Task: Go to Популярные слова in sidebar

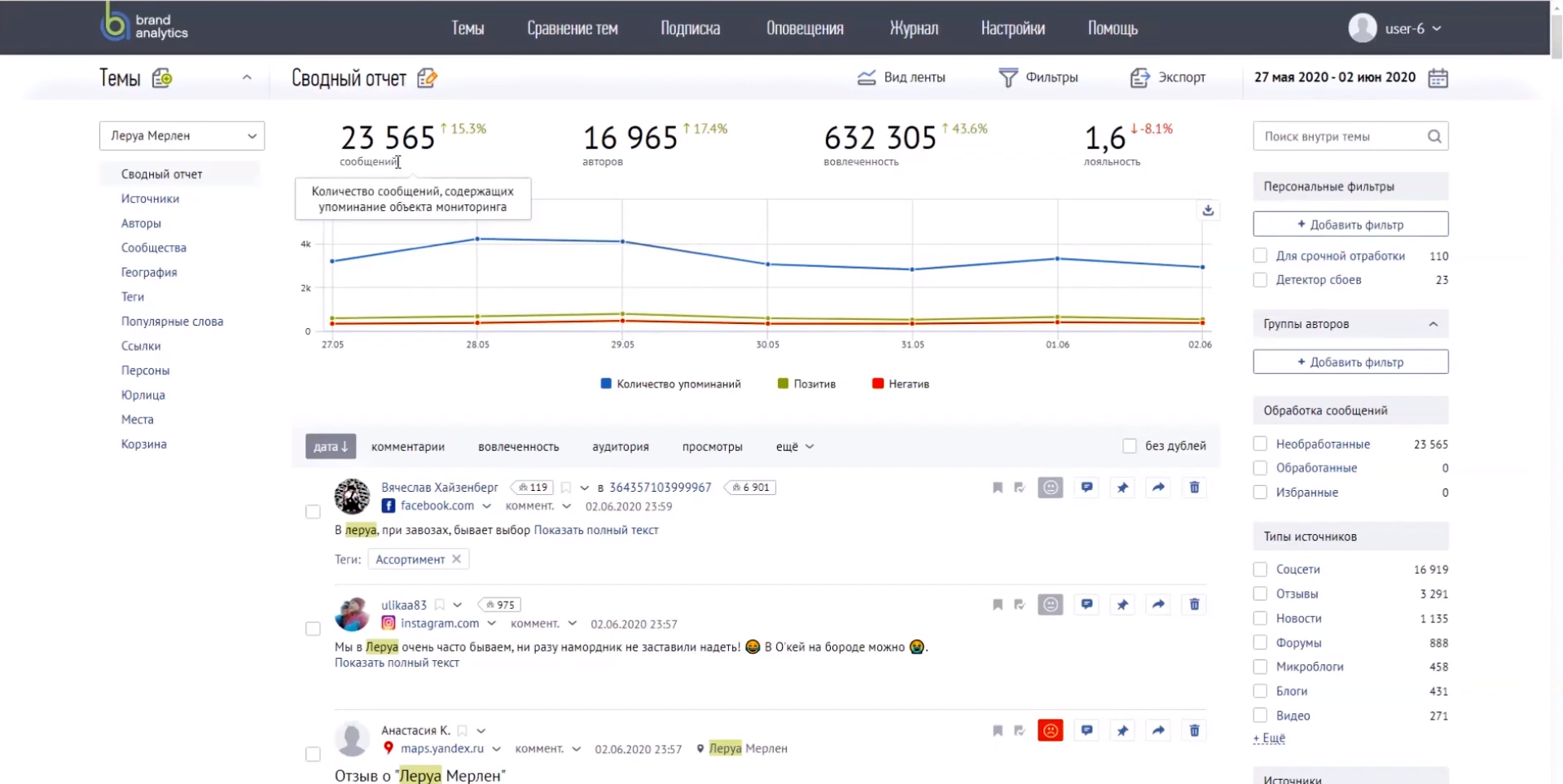Action: (x=172, y=322)
